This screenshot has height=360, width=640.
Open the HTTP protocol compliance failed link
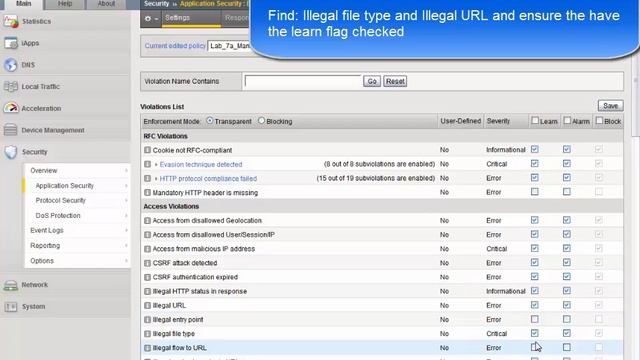point(208,179)
